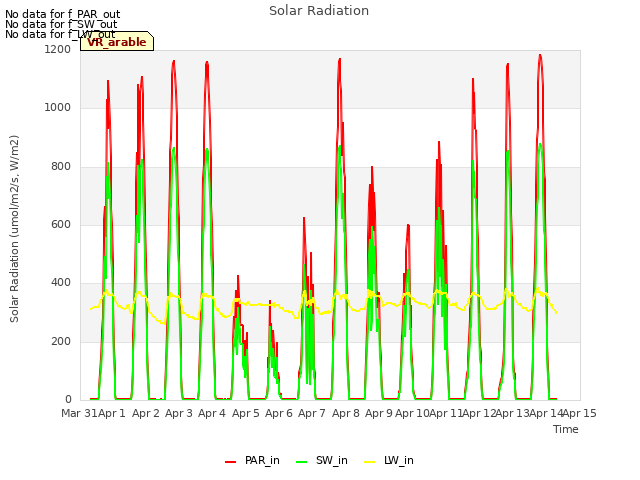
Task: Click the Time x-axis label
Action: (565, 429)
